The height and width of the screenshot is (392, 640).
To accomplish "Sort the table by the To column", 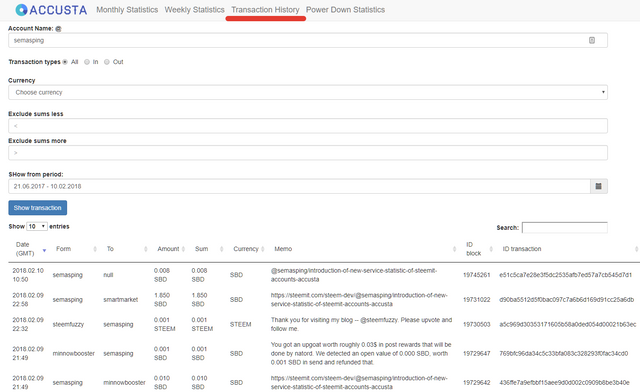I will [145, 249].
